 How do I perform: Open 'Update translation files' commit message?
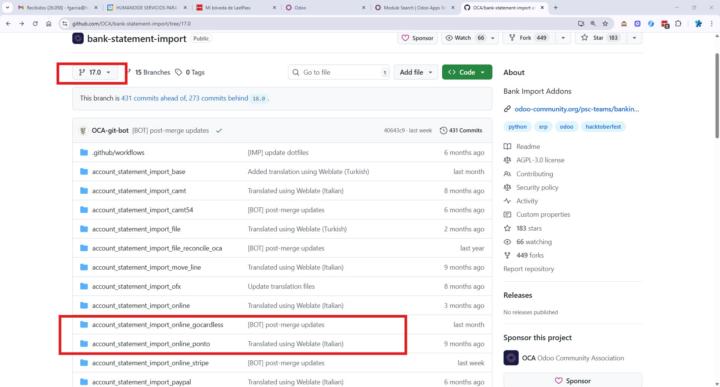(281, 286)
